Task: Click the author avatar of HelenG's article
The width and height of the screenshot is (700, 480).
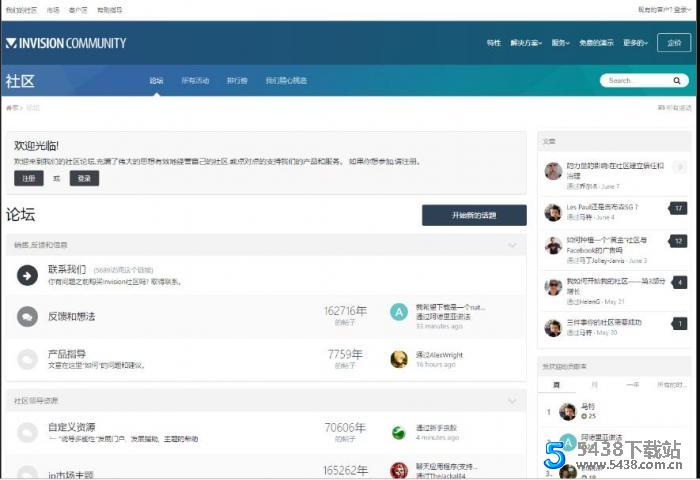Action: [553, 286]
